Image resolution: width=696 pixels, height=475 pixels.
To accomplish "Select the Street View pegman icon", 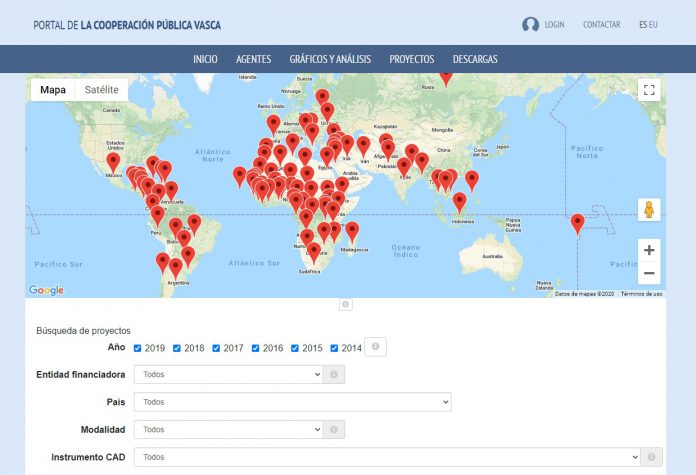I will pos(649,210).
